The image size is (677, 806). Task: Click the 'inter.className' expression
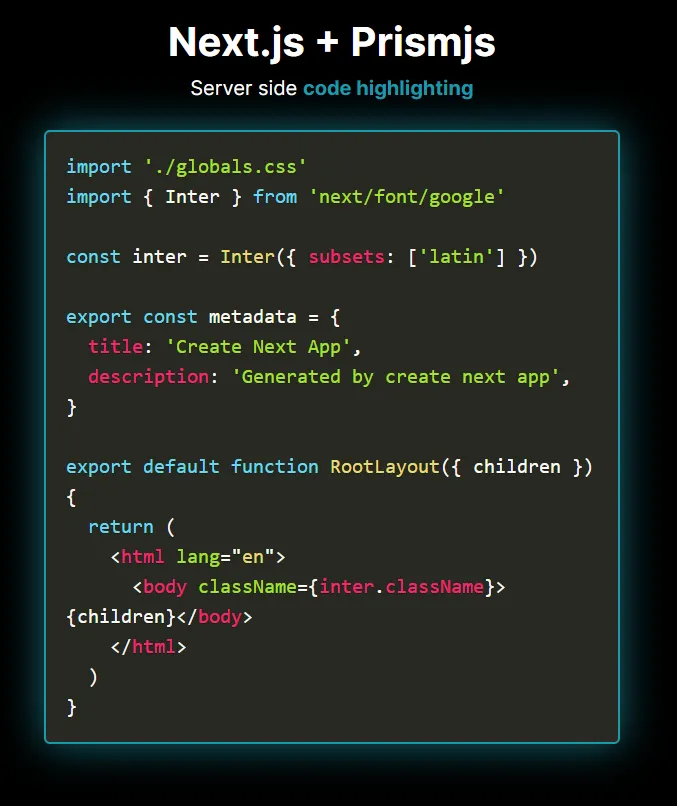pyautogui.click(x=401, y=587)
